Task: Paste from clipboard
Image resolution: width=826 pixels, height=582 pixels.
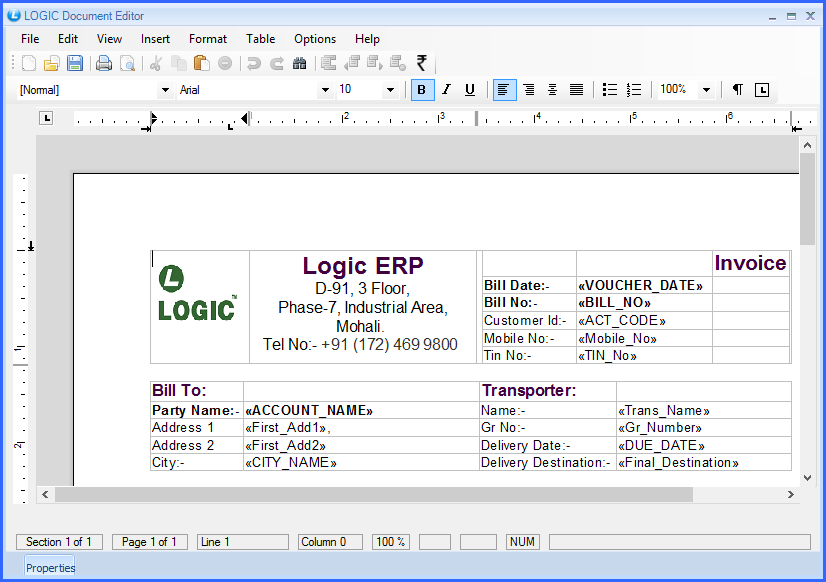Action: click(202, 63)
